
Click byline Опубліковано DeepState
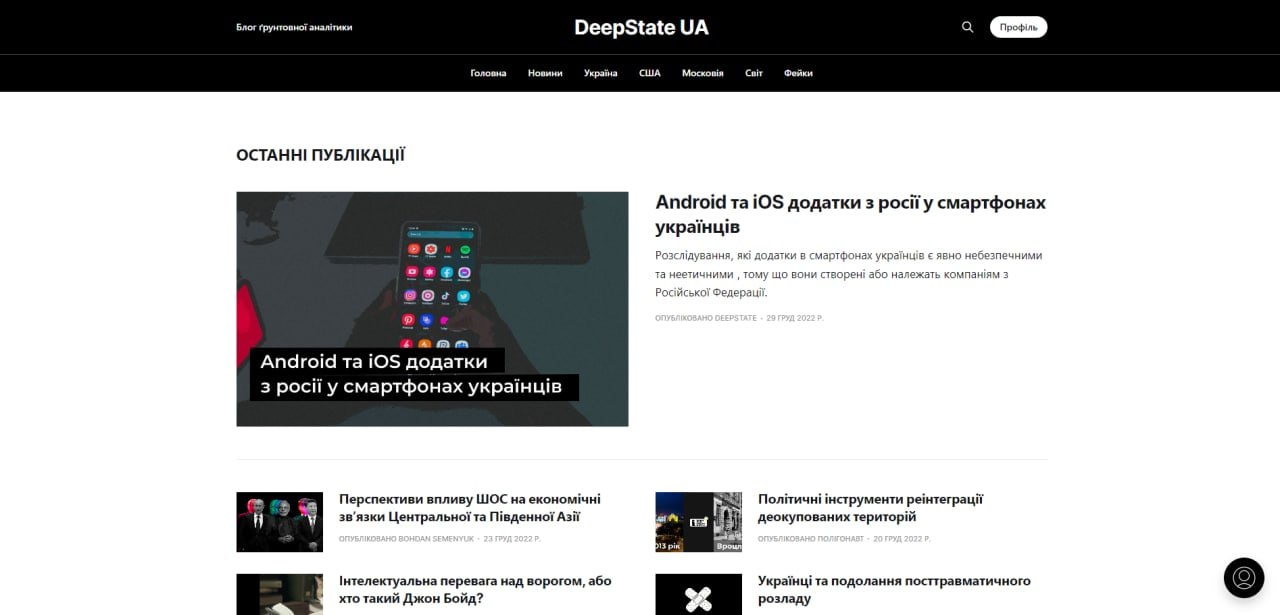(706, 318)
